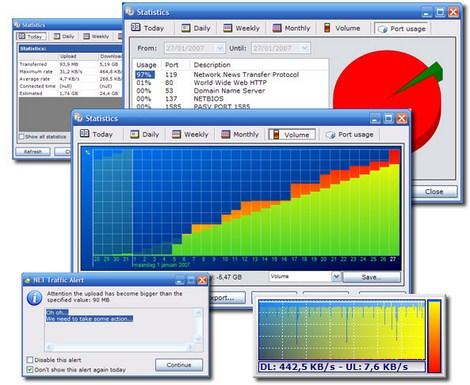Image resolution: width=470 pixels, height=385 pixels.
Task: Open the Today tab in front Statistics window
Action: [x=97, y=134]
